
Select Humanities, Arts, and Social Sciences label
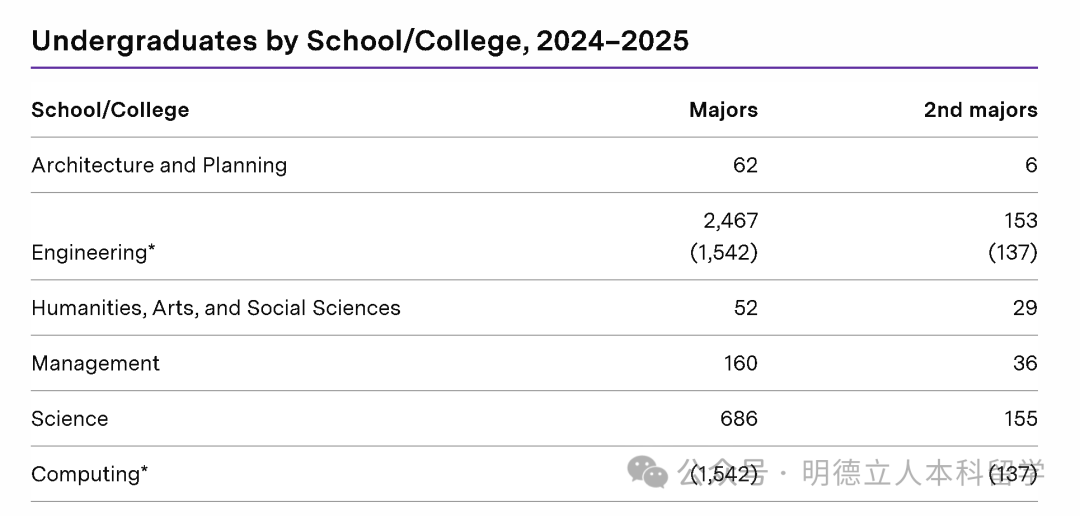[216, 308]
